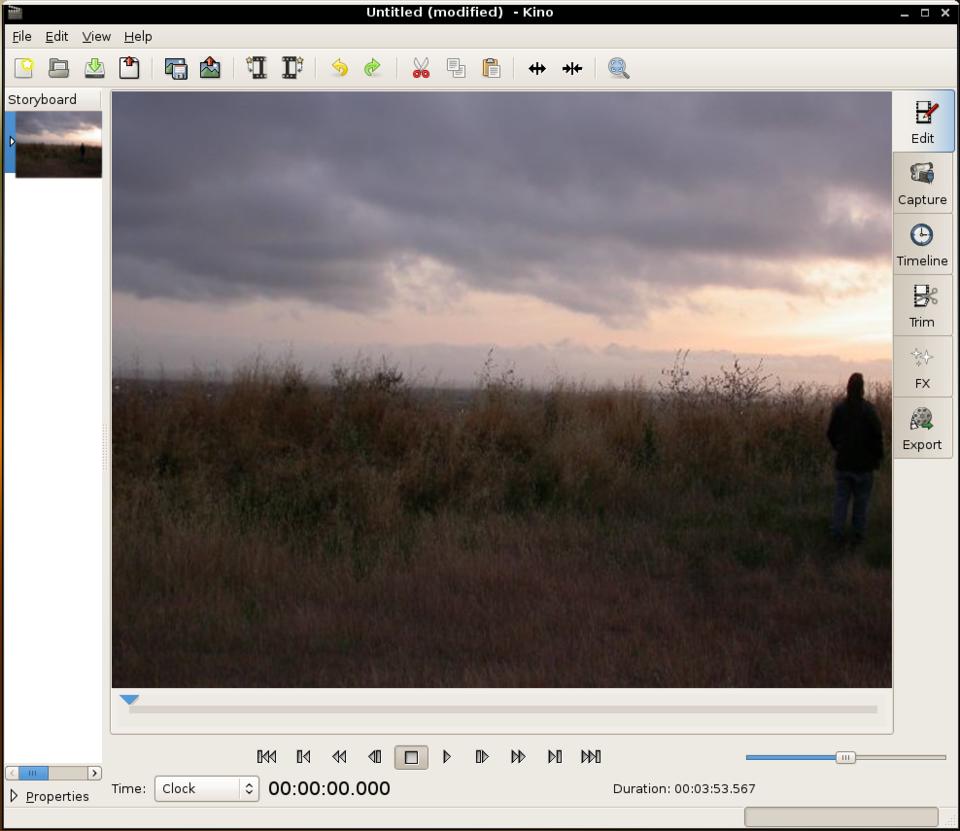Open the Time format Clock dropdown

[x=206, y=789]
